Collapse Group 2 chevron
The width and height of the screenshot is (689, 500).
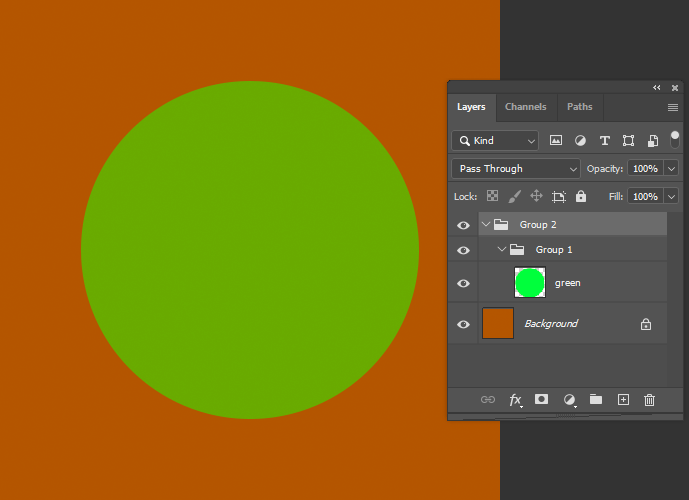click(x=486, y=224)
